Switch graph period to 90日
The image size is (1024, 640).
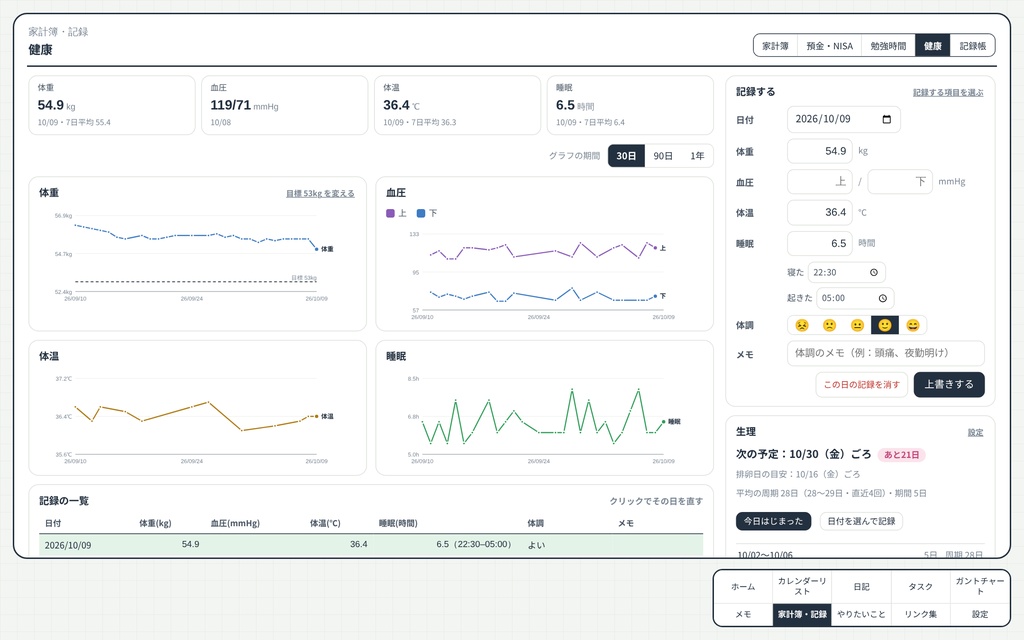663,156
